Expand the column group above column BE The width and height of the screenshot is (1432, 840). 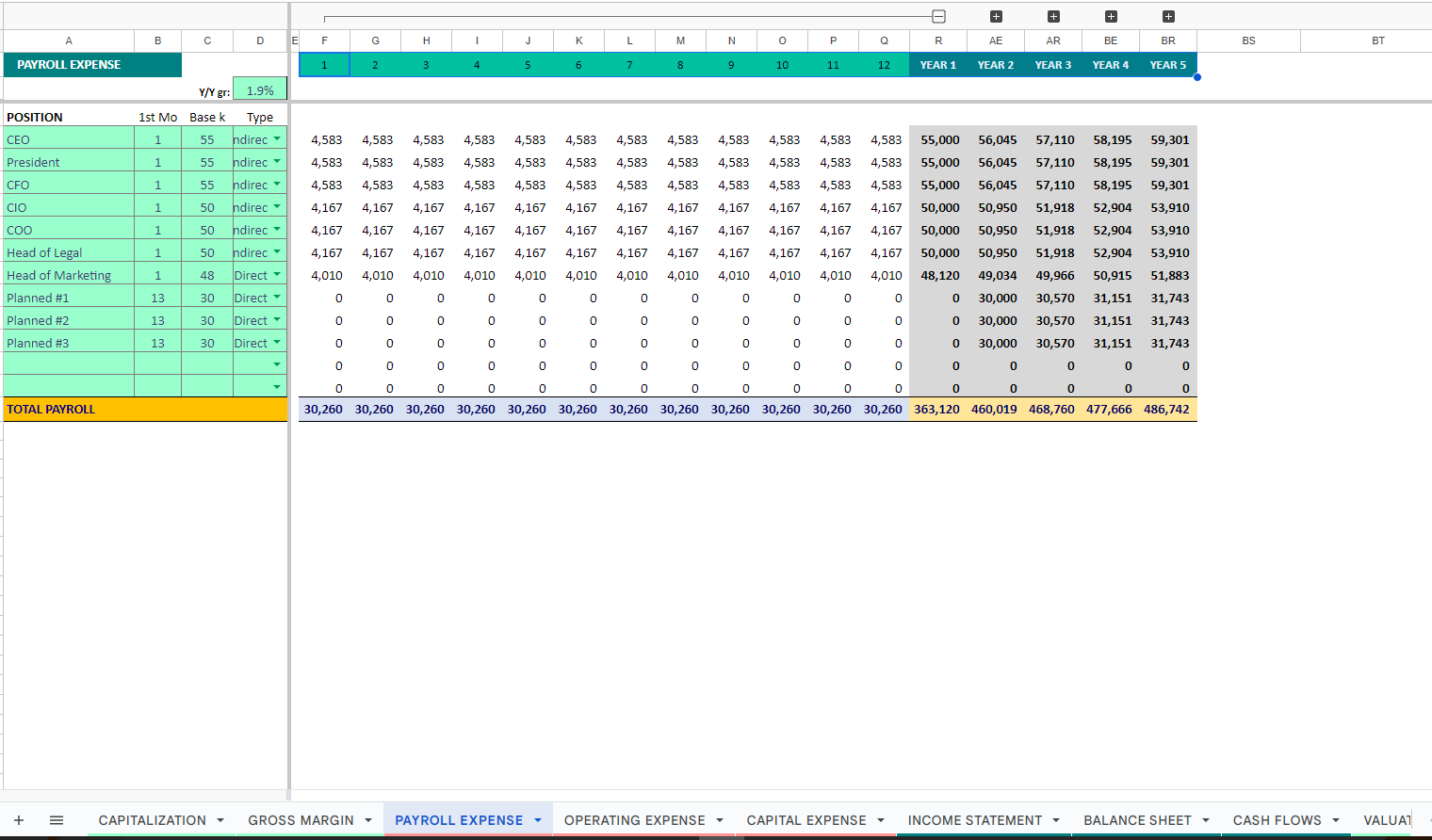coord(1111,16)
